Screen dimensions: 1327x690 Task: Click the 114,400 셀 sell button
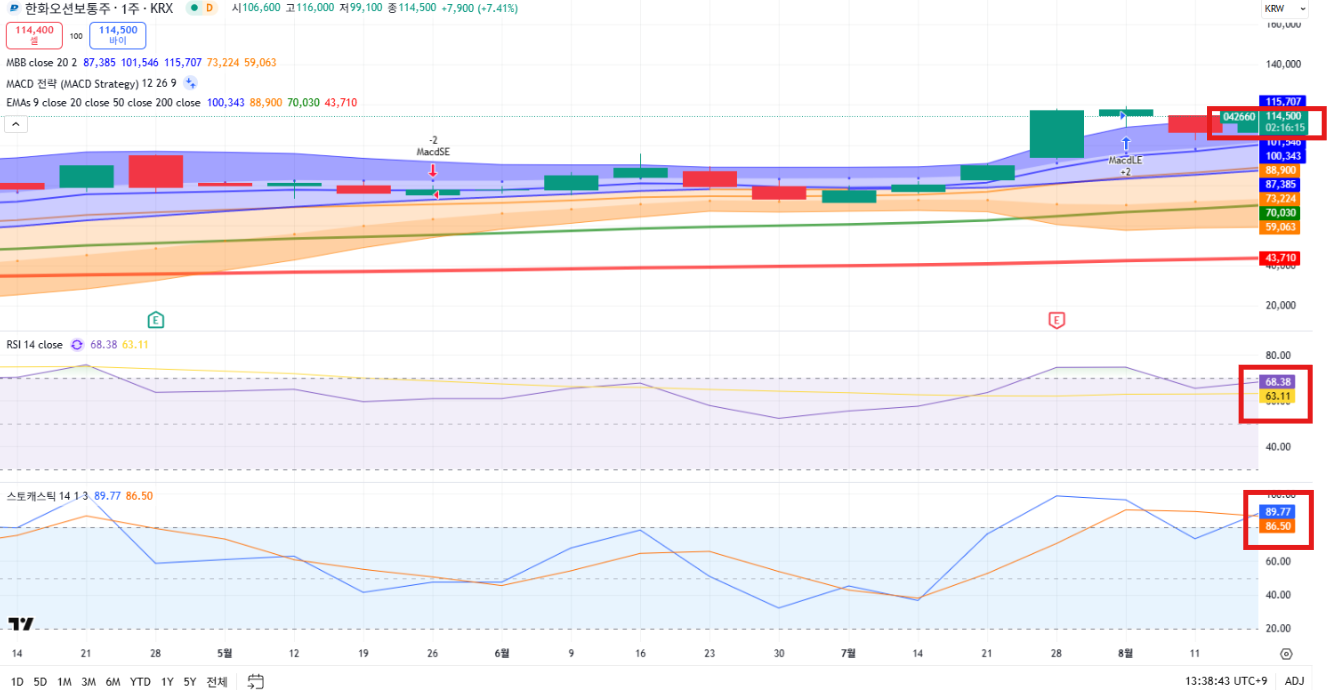[x=34, y=35]
